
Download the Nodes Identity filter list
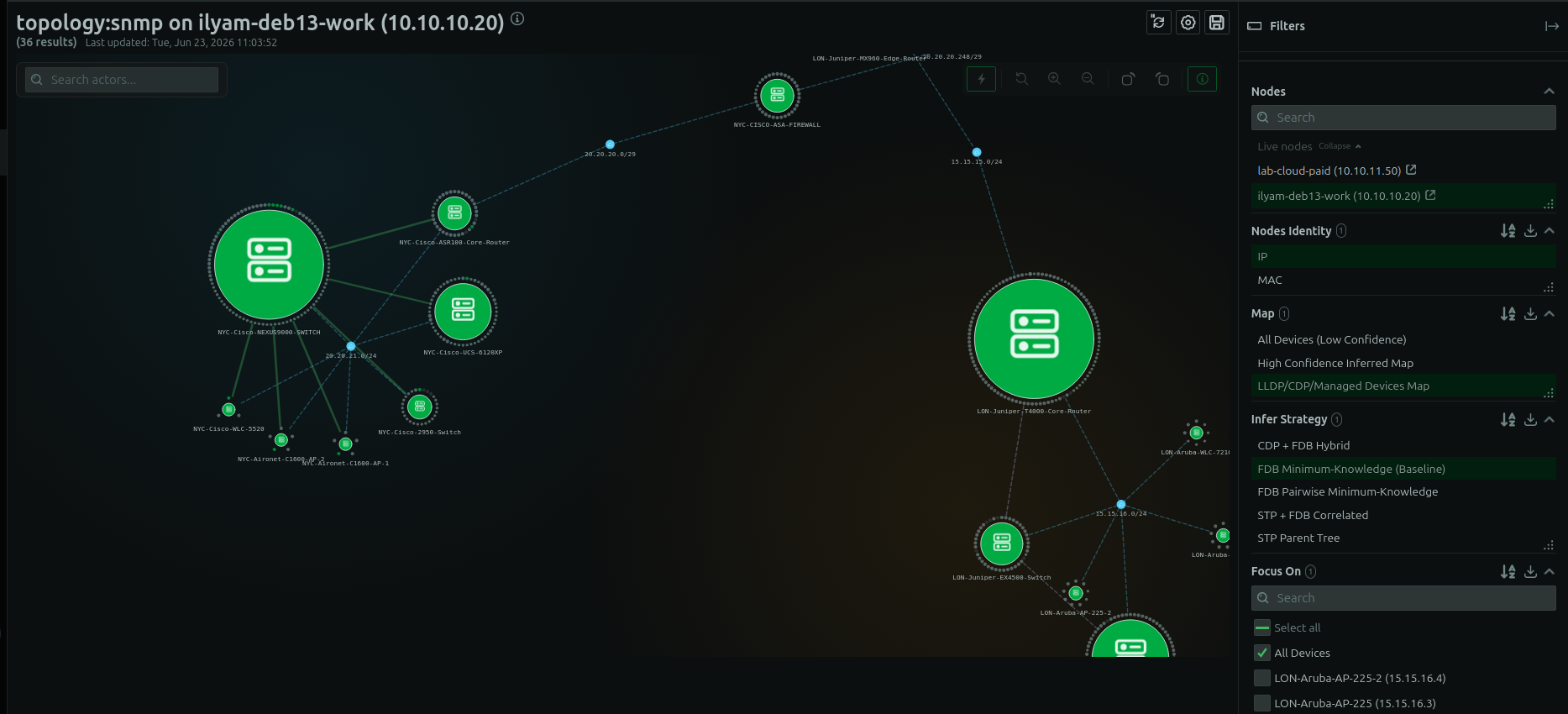pos(1530,231)
